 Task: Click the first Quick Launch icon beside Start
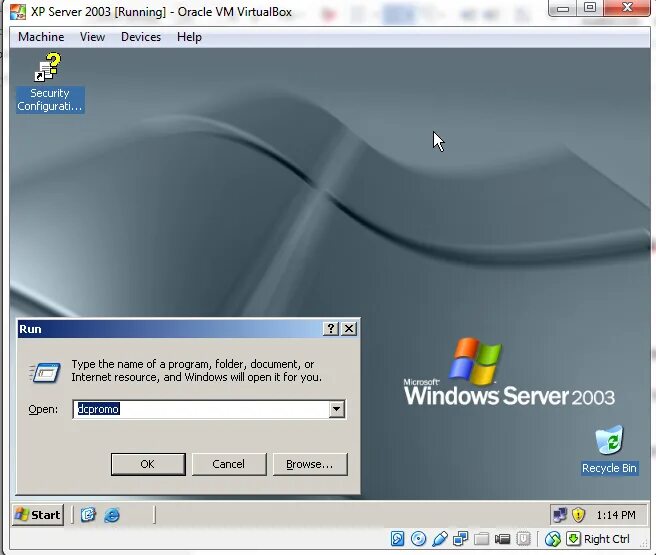88,514
